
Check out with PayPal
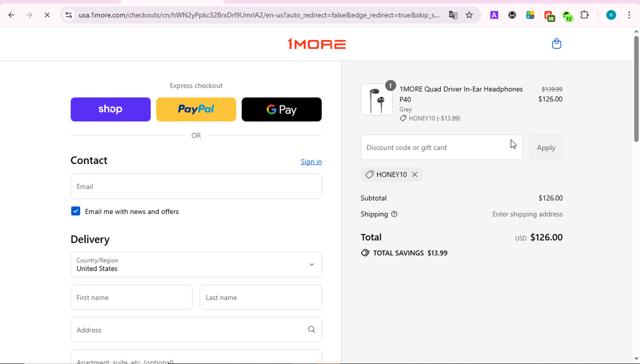196,109
